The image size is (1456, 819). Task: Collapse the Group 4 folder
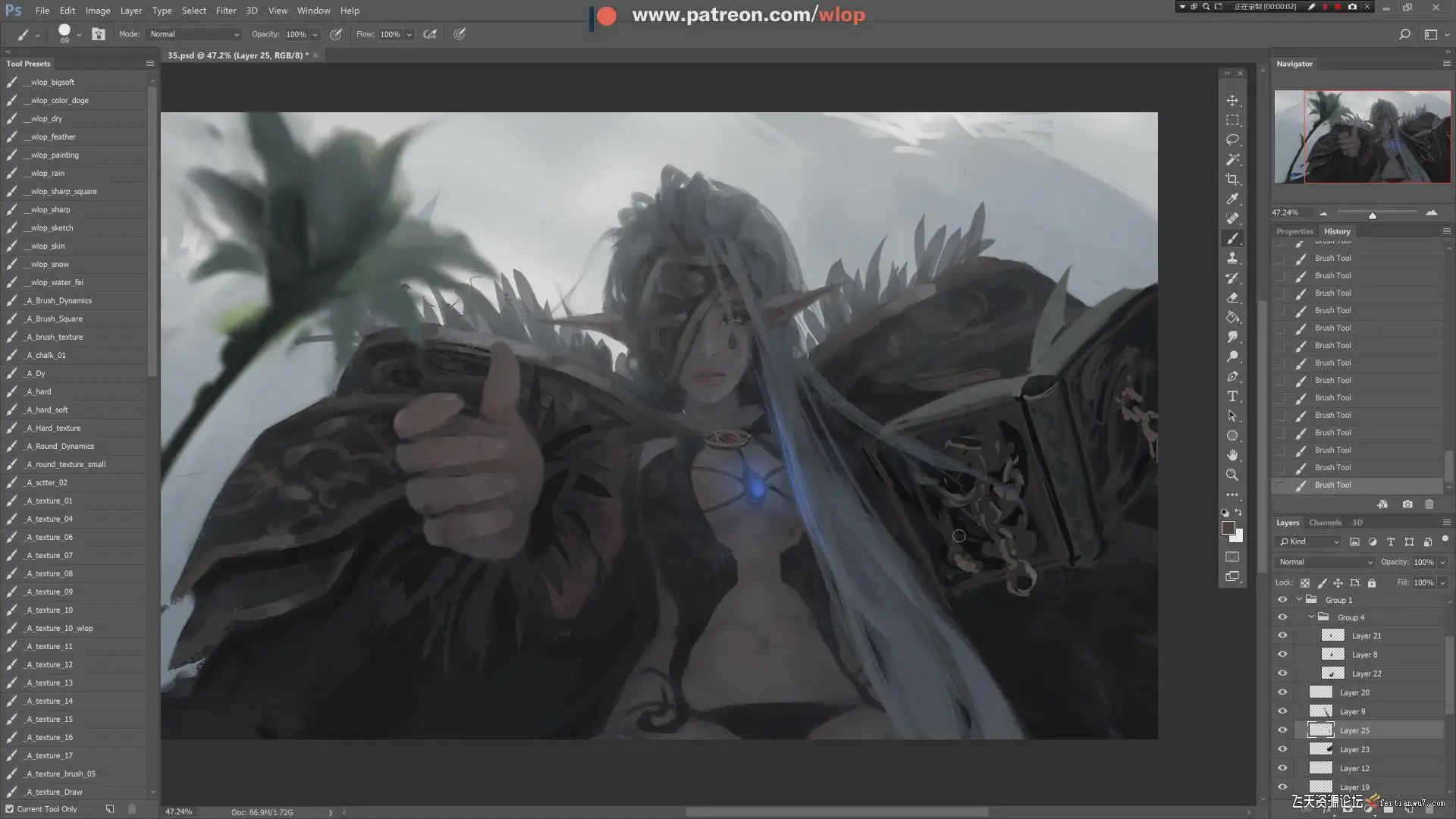(1311, 617)
